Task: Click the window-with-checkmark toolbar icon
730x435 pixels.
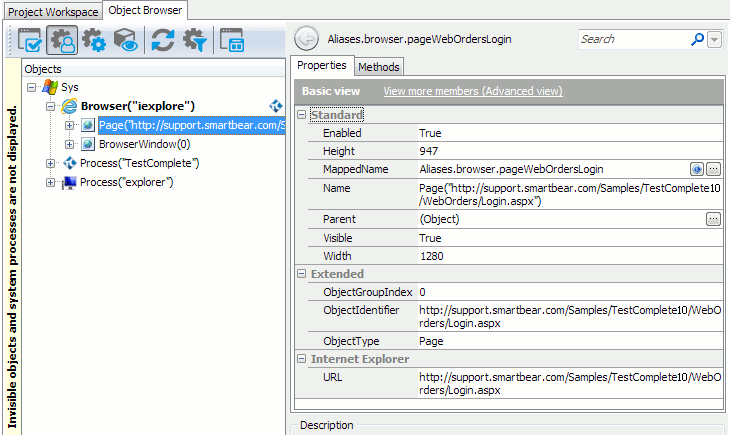Action: 29,40
